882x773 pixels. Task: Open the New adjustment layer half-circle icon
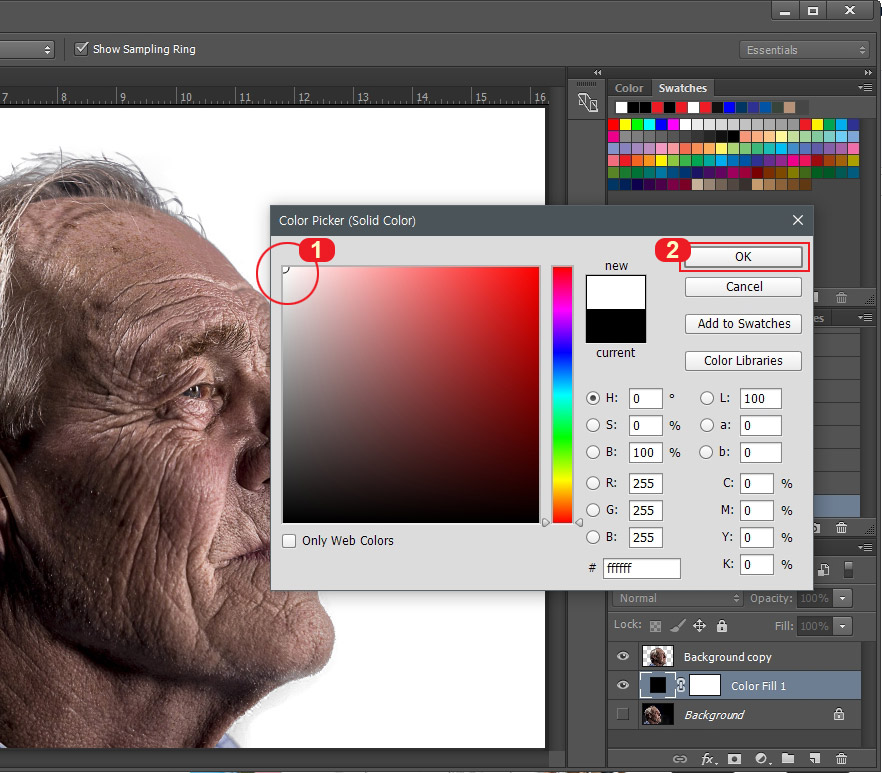click(761, 759)
